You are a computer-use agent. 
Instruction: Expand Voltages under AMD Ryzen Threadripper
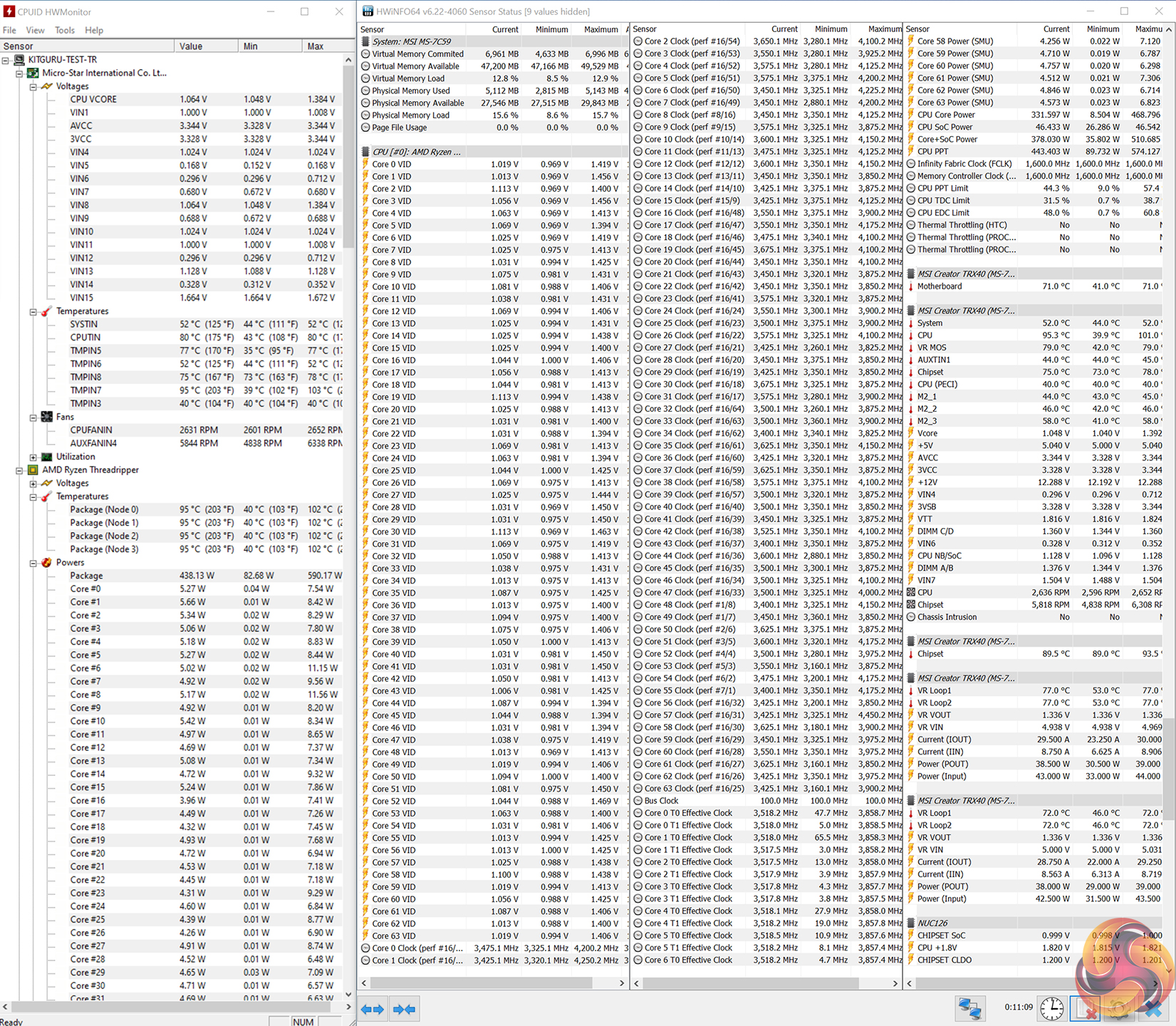click(33, 484)
